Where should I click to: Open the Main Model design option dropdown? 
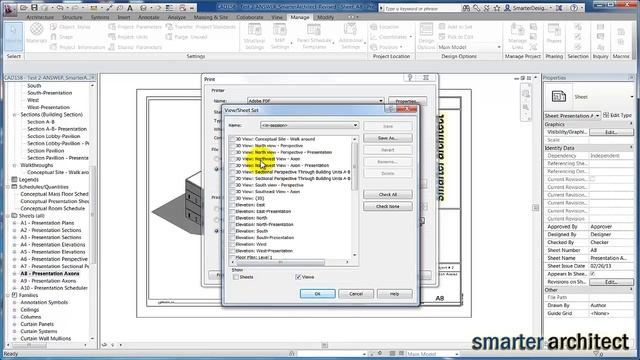(x=499, y=47)
